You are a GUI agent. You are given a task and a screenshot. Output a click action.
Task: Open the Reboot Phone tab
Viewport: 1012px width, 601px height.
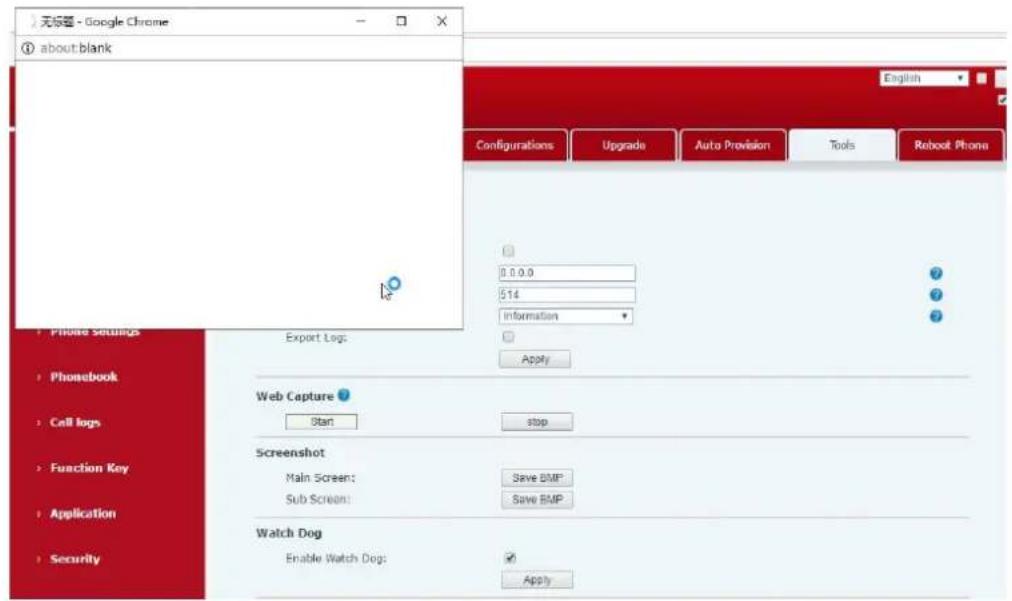(x=951, y=145)
